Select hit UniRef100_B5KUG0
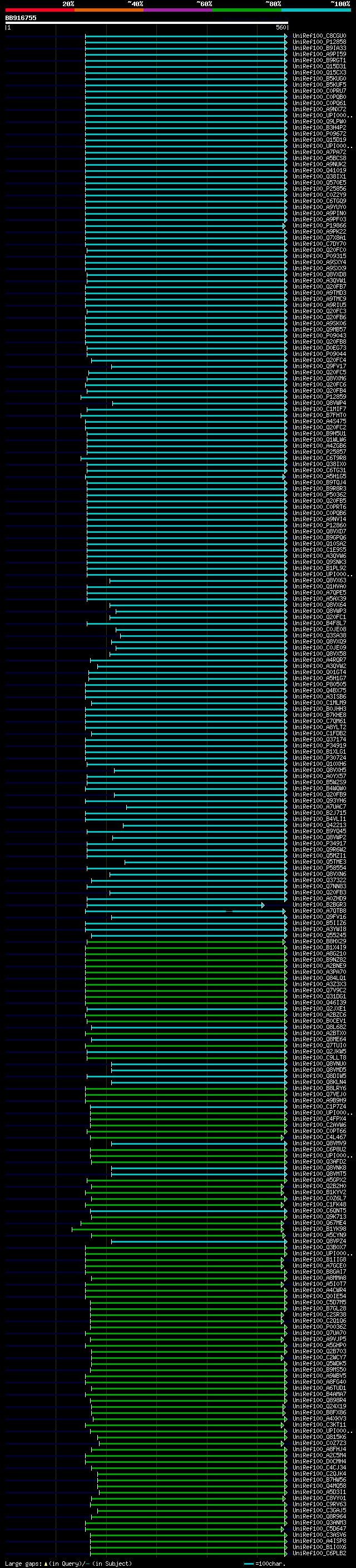Screen dimensions: 356x1568 click(319, 78)
